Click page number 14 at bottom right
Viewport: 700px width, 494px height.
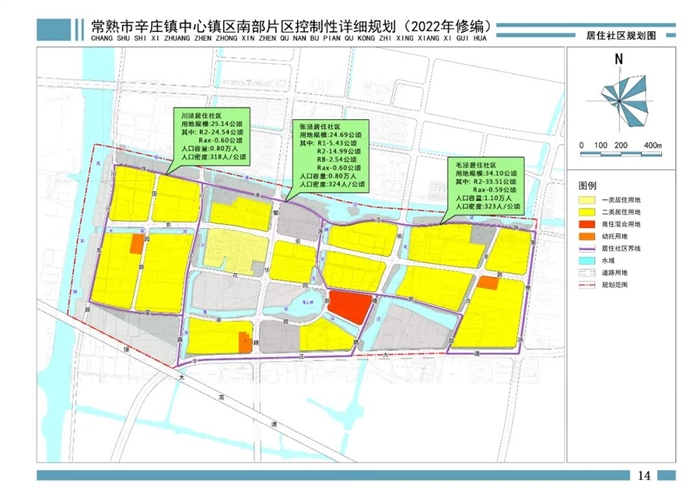[643, 474]
